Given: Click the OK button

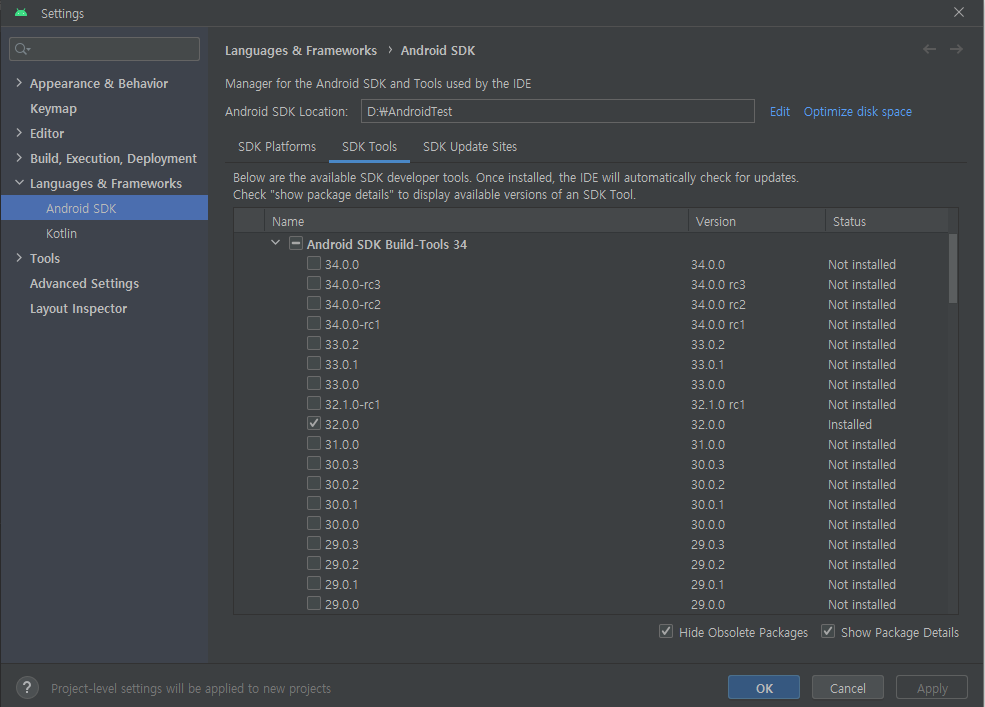Looking at the screenshot, I should point(764,688).
